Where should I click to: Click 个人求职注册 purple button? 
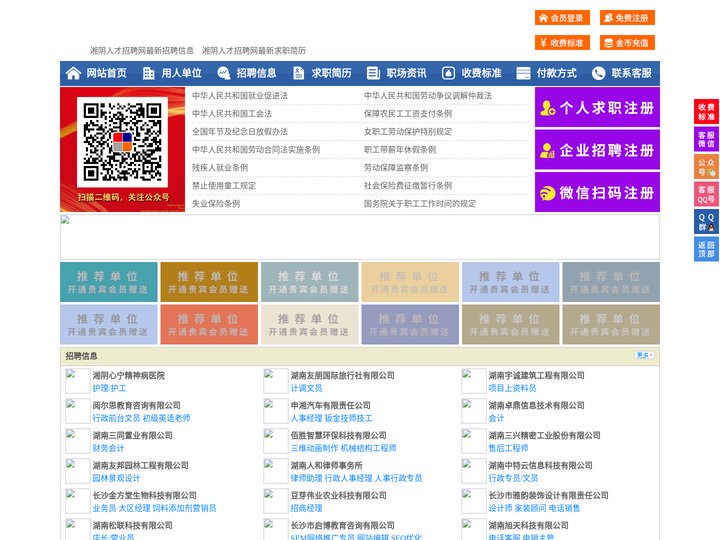pyautogui.click(x=597, y=107)
